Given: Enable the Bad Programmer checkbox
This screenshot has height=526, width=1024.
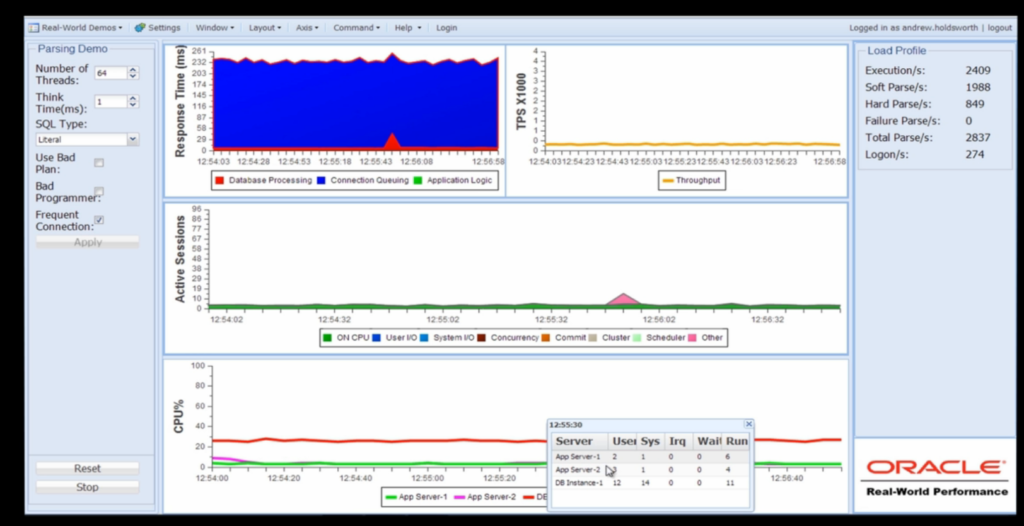Looking at the screenshot, I should point(99,191).
